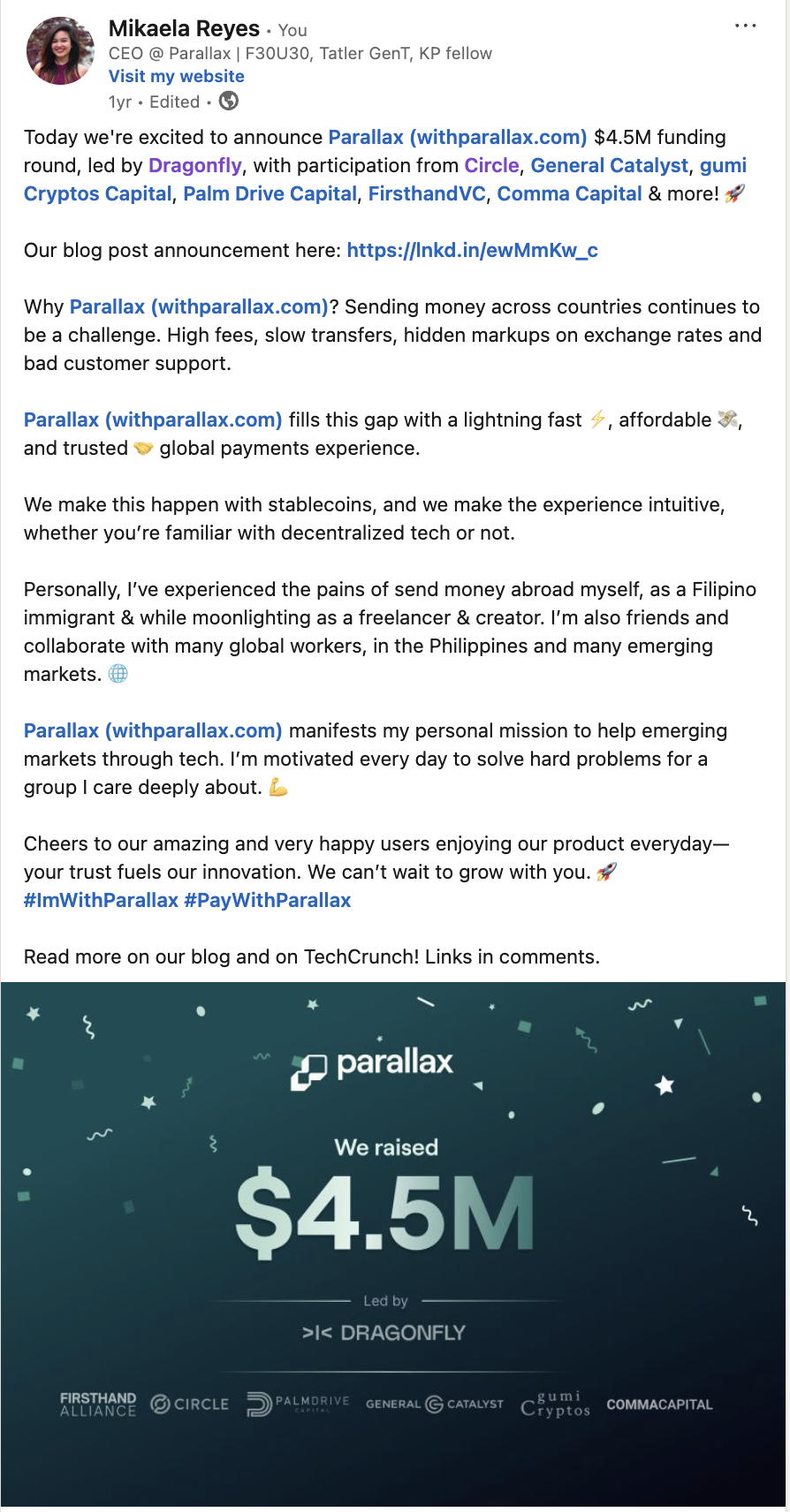Click the Edited indicator on the post
This screenshot has height=1512, width=790.
pos(173,102)
